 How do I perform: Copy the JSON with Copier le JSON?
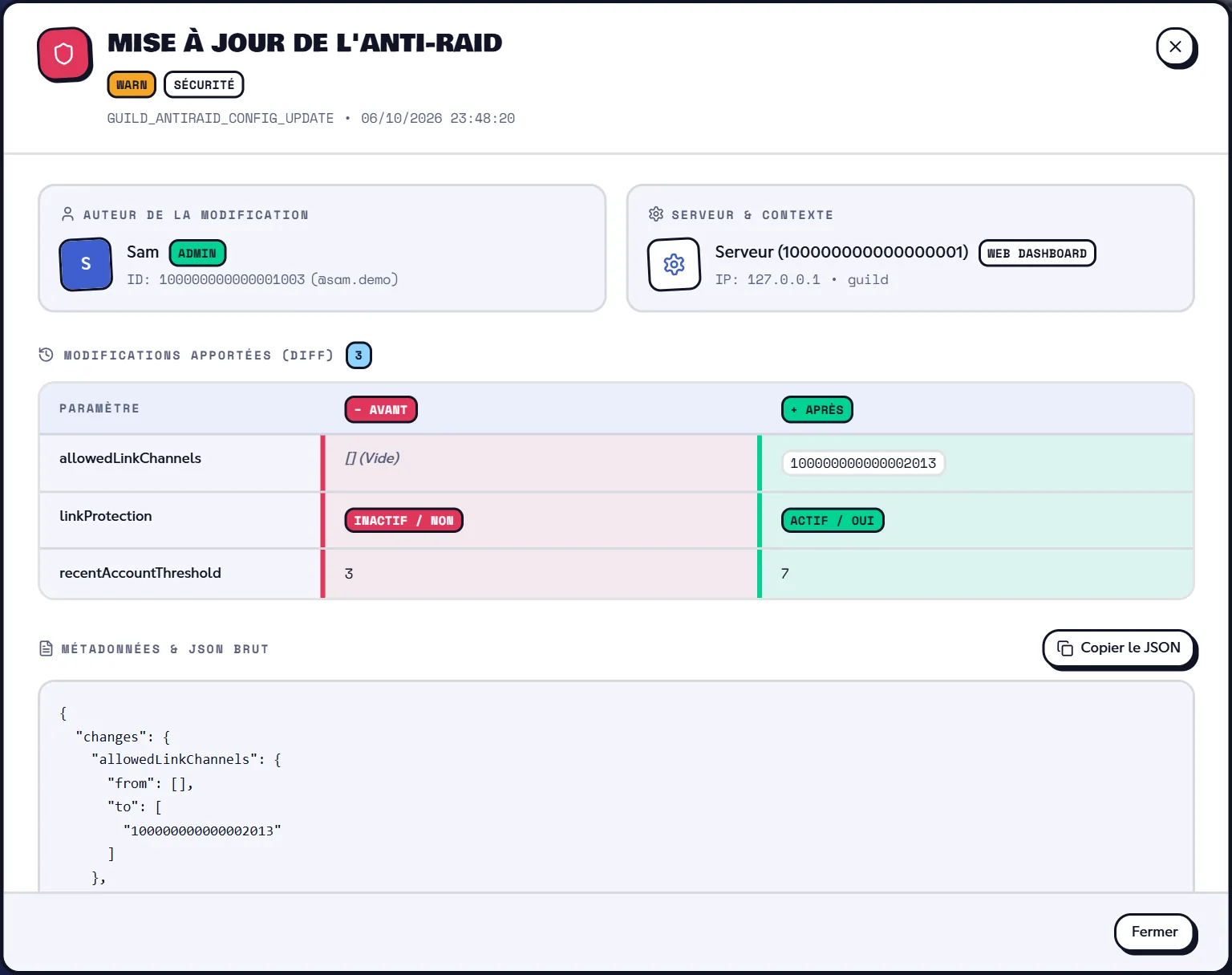pyautogui.click(x=1119, y=648)
